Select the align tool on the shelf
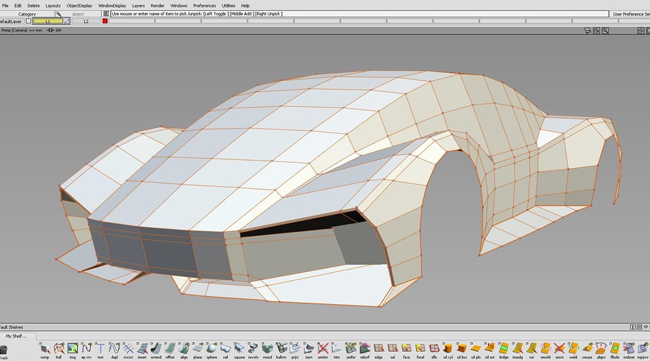Viewport: 650px width, 361px height. 184,351
